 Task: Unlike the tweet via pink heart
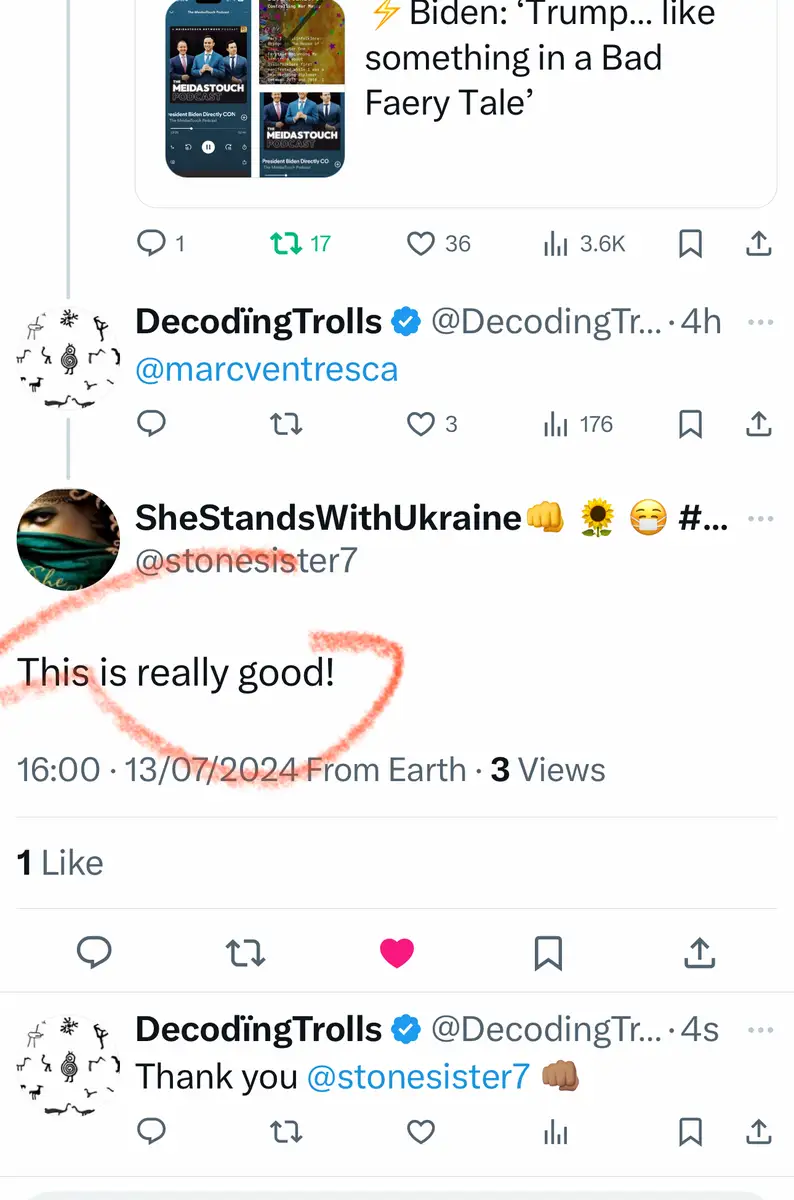(397, 954)
